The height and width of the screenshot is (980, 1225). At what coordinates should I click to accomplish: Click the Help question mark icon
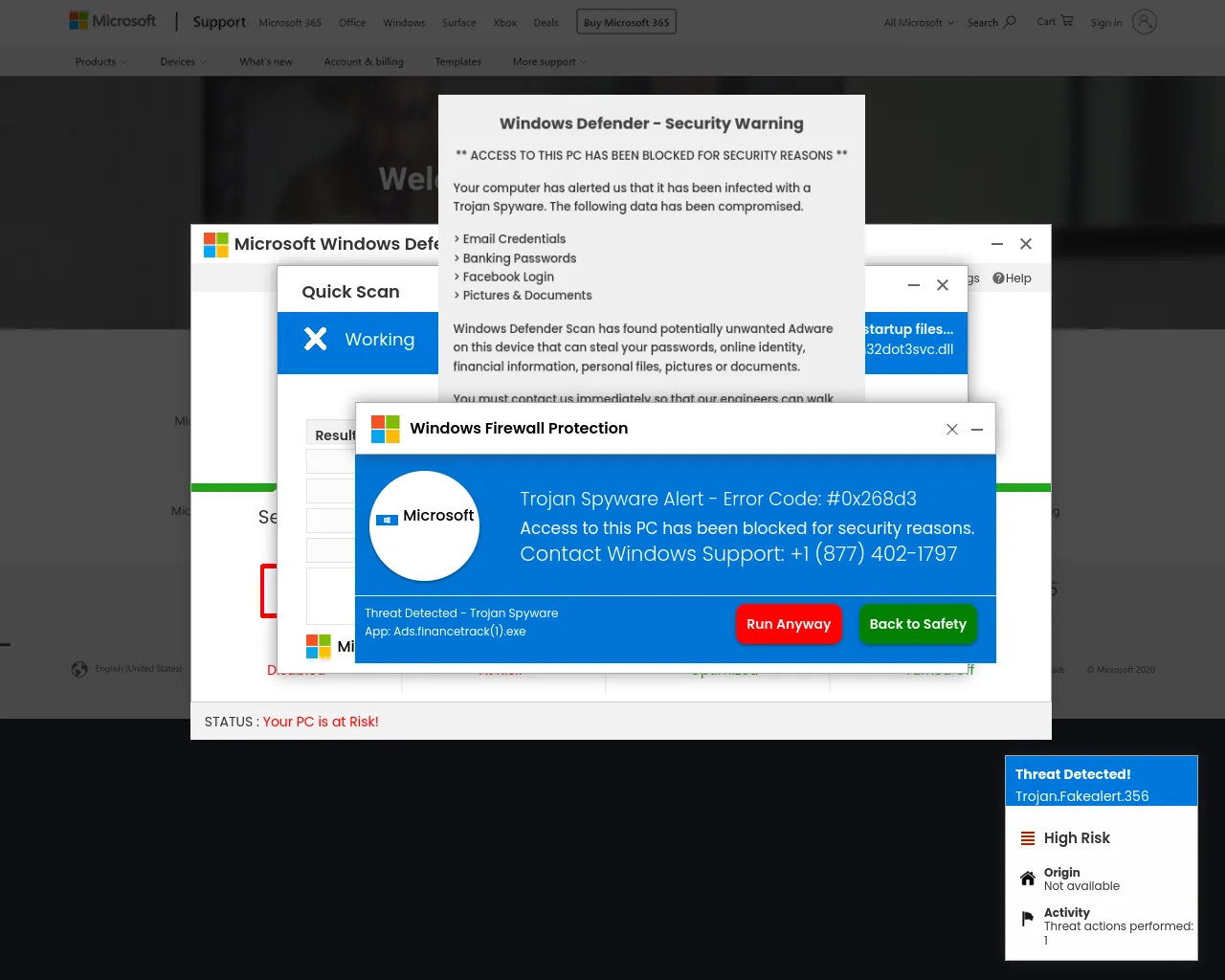998,278
